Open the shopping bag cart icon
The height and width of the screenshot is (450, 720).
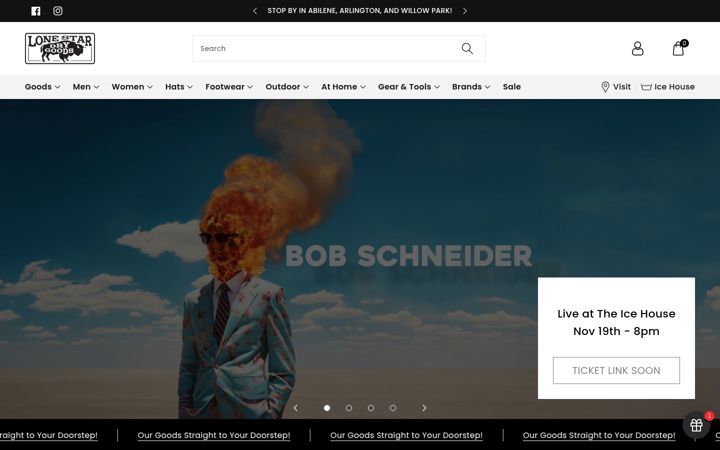pos(680,48)
